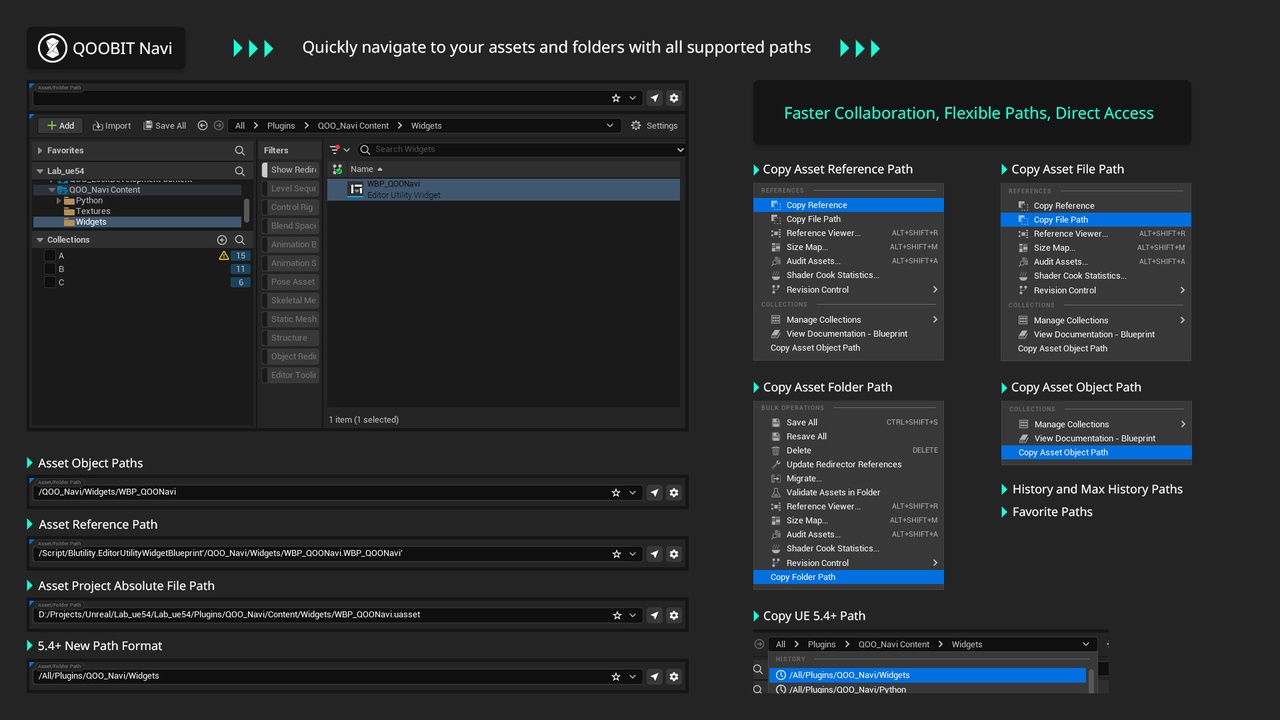The image size is (1280, 720).
Task: Toggle the Skeletal Mesh filter
Action: point(290,301)
